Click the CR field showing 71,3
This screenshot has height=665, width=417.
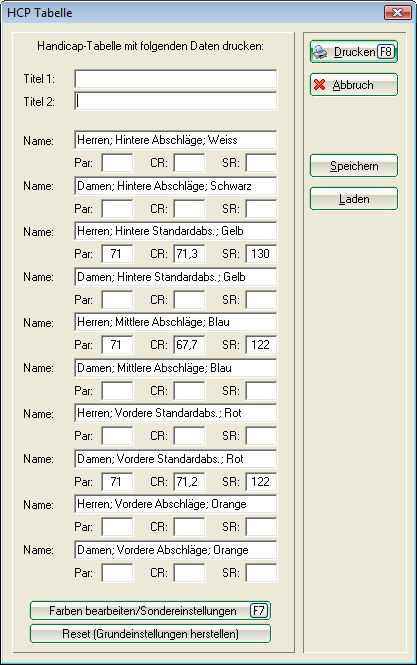[x=189, y=254]
